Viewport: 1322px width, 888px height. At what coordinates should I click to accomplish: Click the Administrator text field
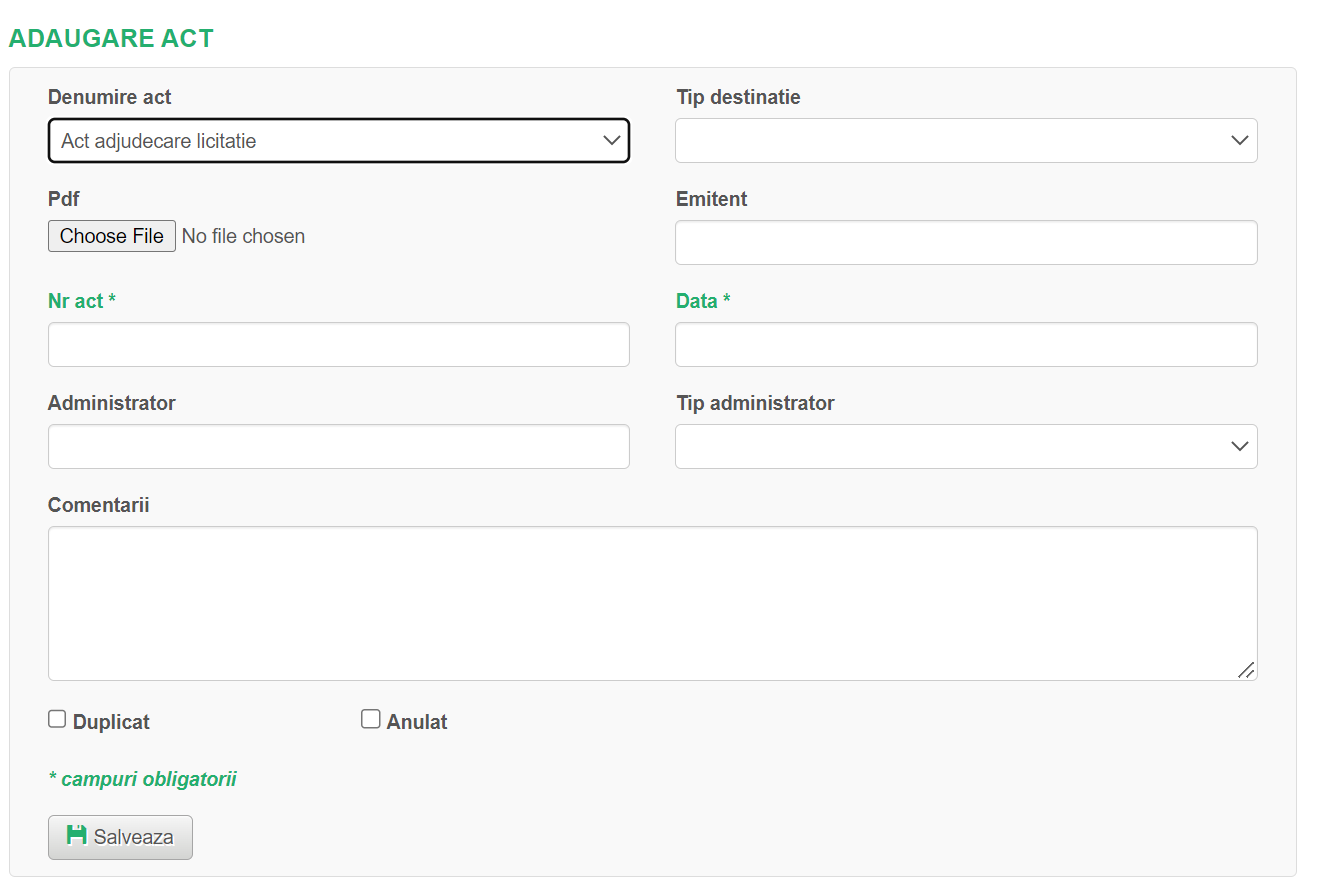[338, 447]
